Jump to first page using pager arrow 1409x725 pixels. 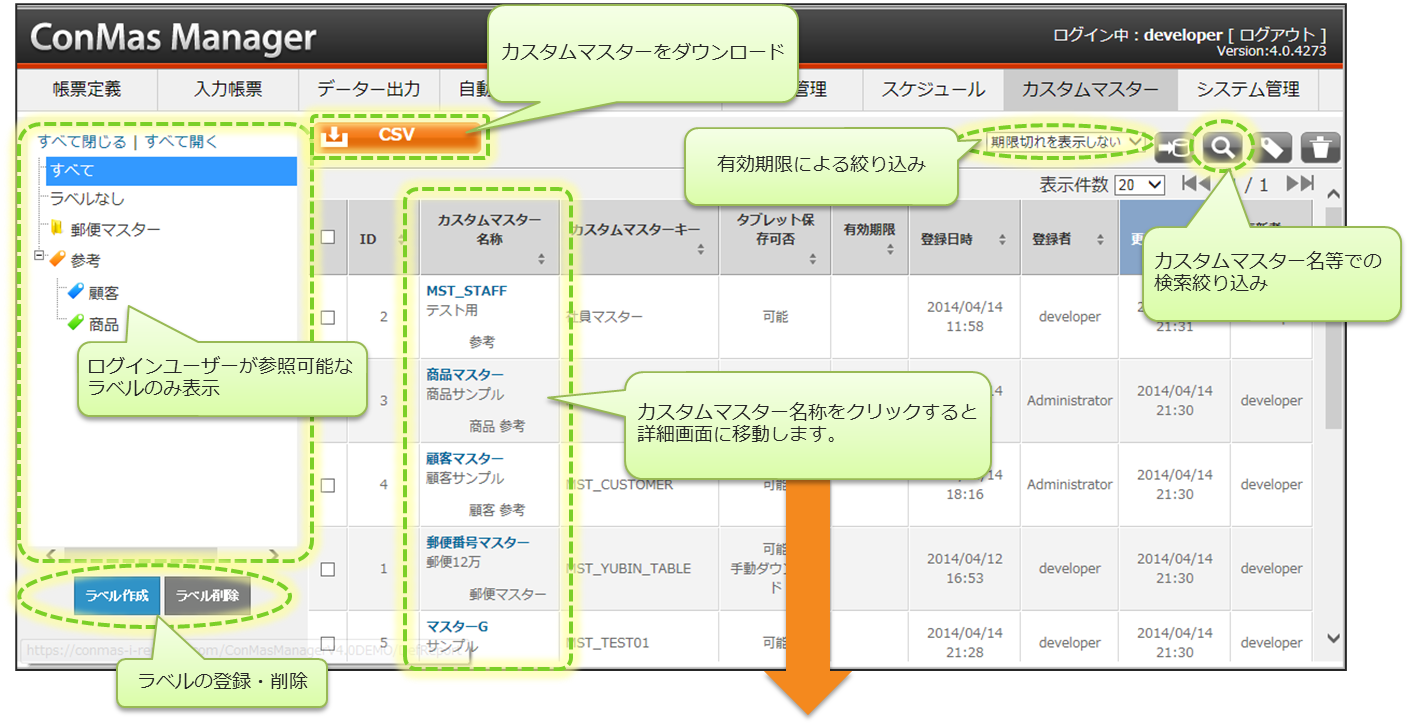click(x=1196, y=184)
